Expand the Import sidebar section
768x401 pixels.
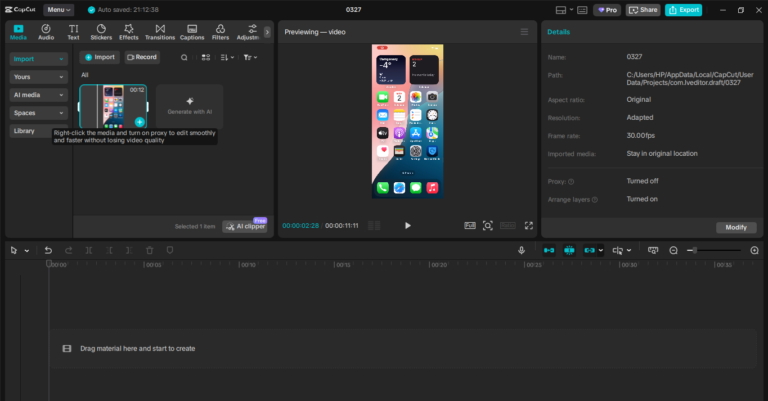coord(38,59)
